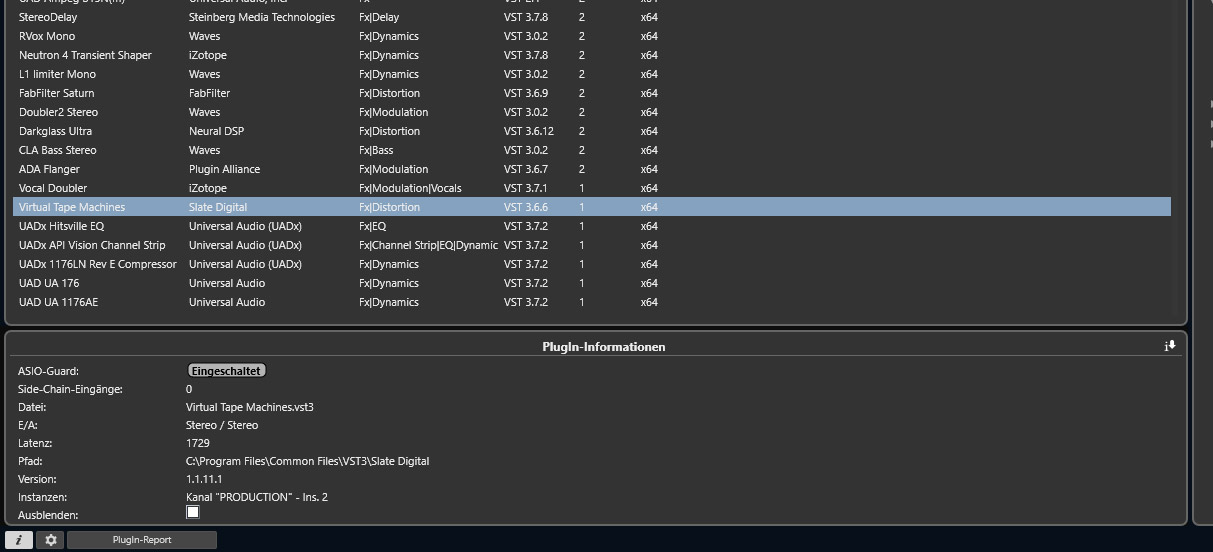Click the VST 3.6.12 version cell

click(529, 131)
